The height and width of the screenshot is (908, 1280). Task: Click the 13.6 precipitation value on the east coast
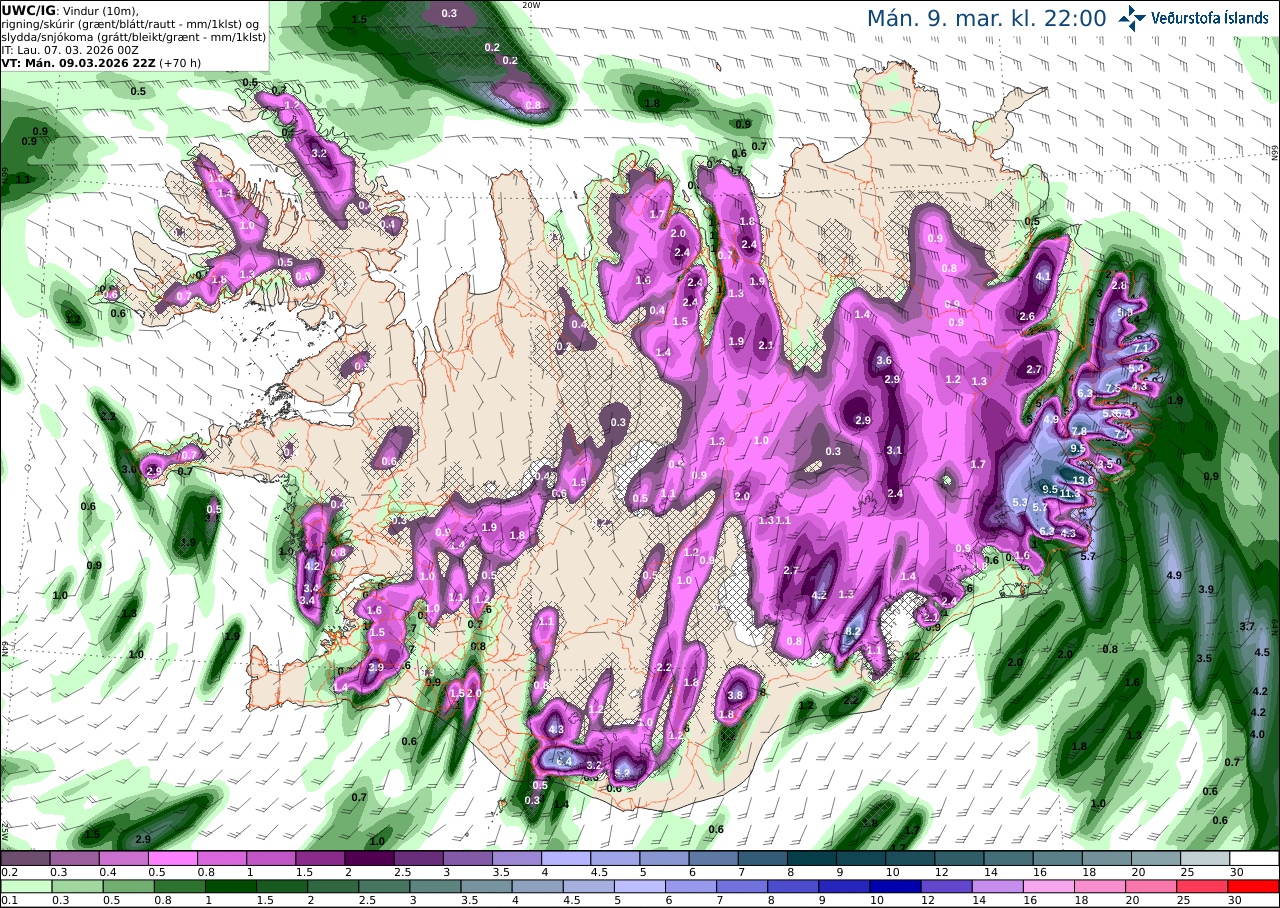pyautogui.click(x=1083, y=481)
